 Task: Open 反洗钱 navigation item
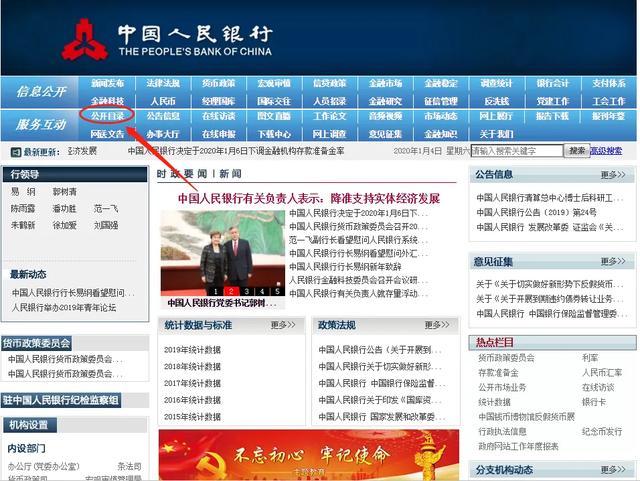tap(496, 101)
